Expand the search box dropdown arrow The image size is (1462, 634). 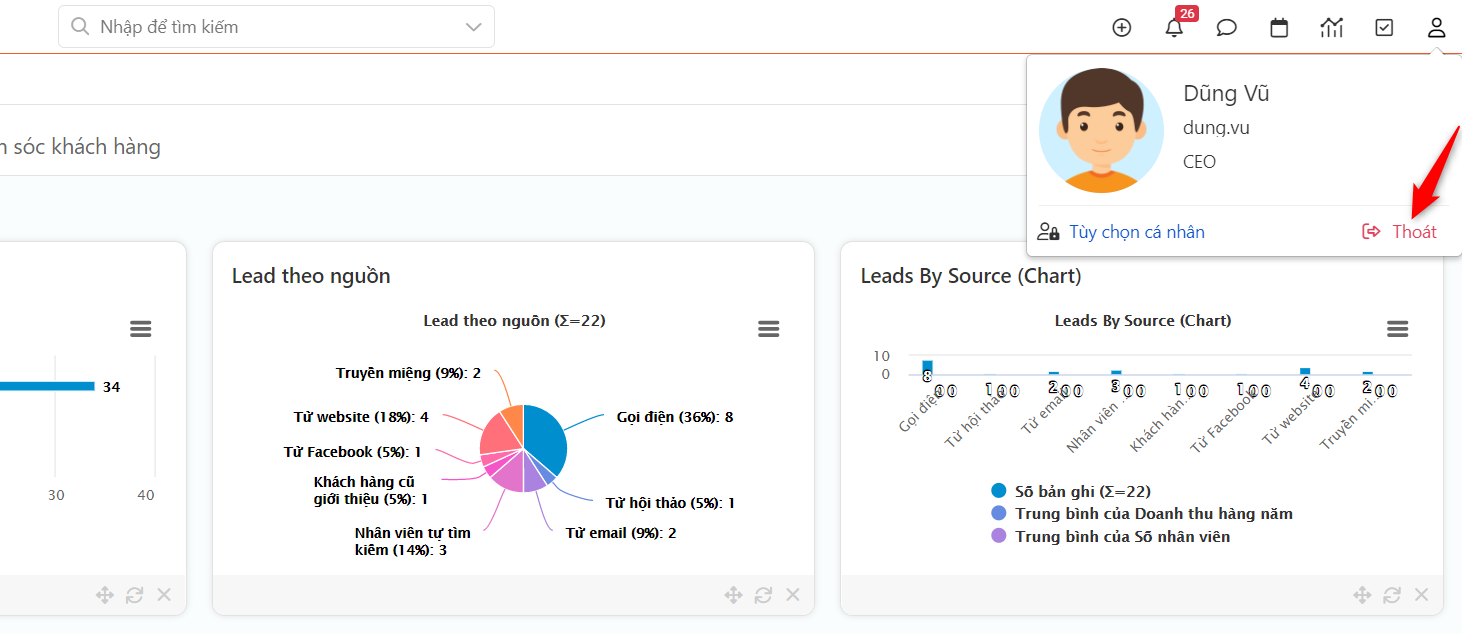pyautogui.click(x=474, y=27)
